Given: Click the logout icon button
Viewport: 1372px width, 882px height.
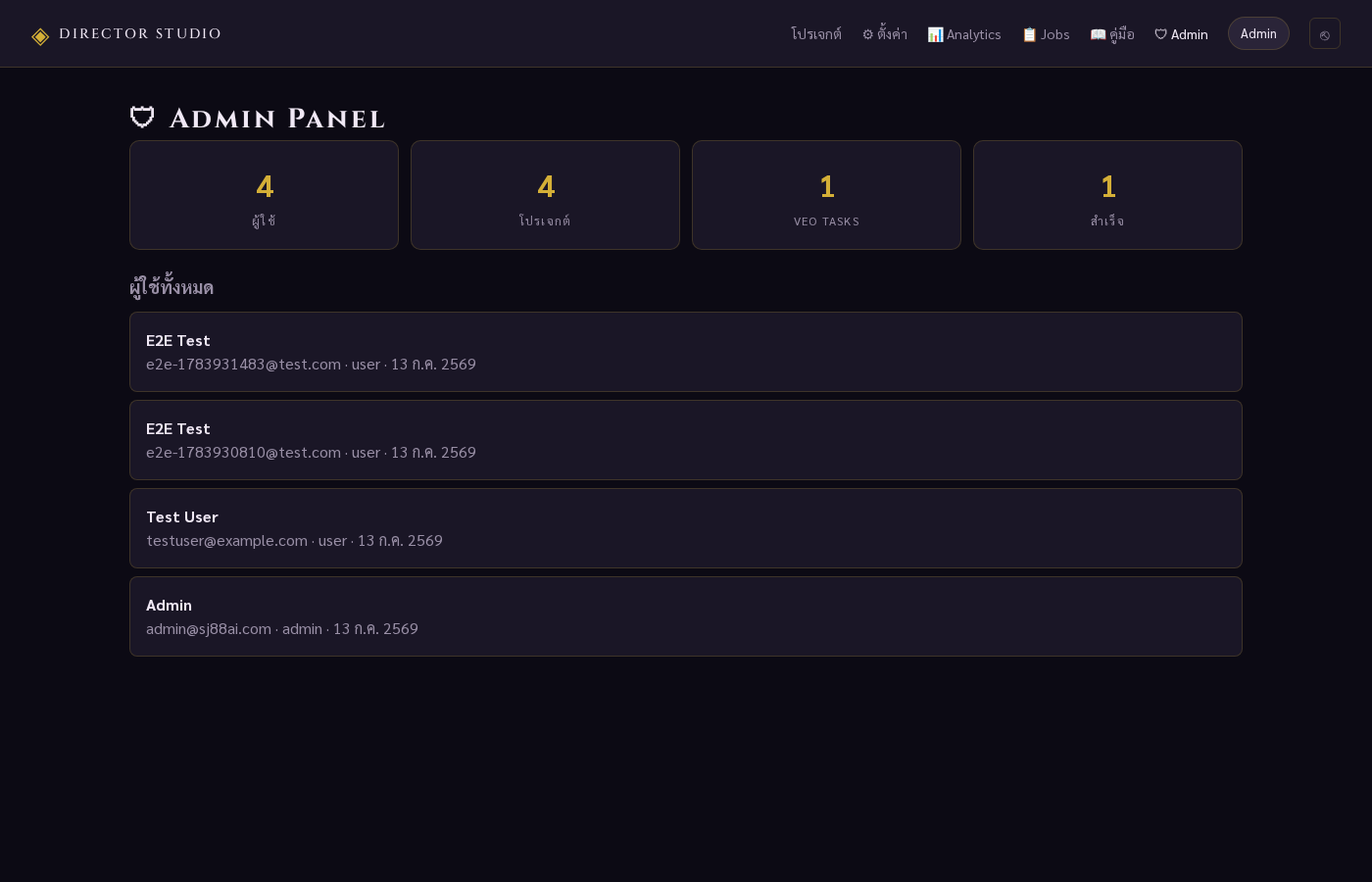Looking at the screenshot, I should pyautogui.click(x=1324, y=33).
